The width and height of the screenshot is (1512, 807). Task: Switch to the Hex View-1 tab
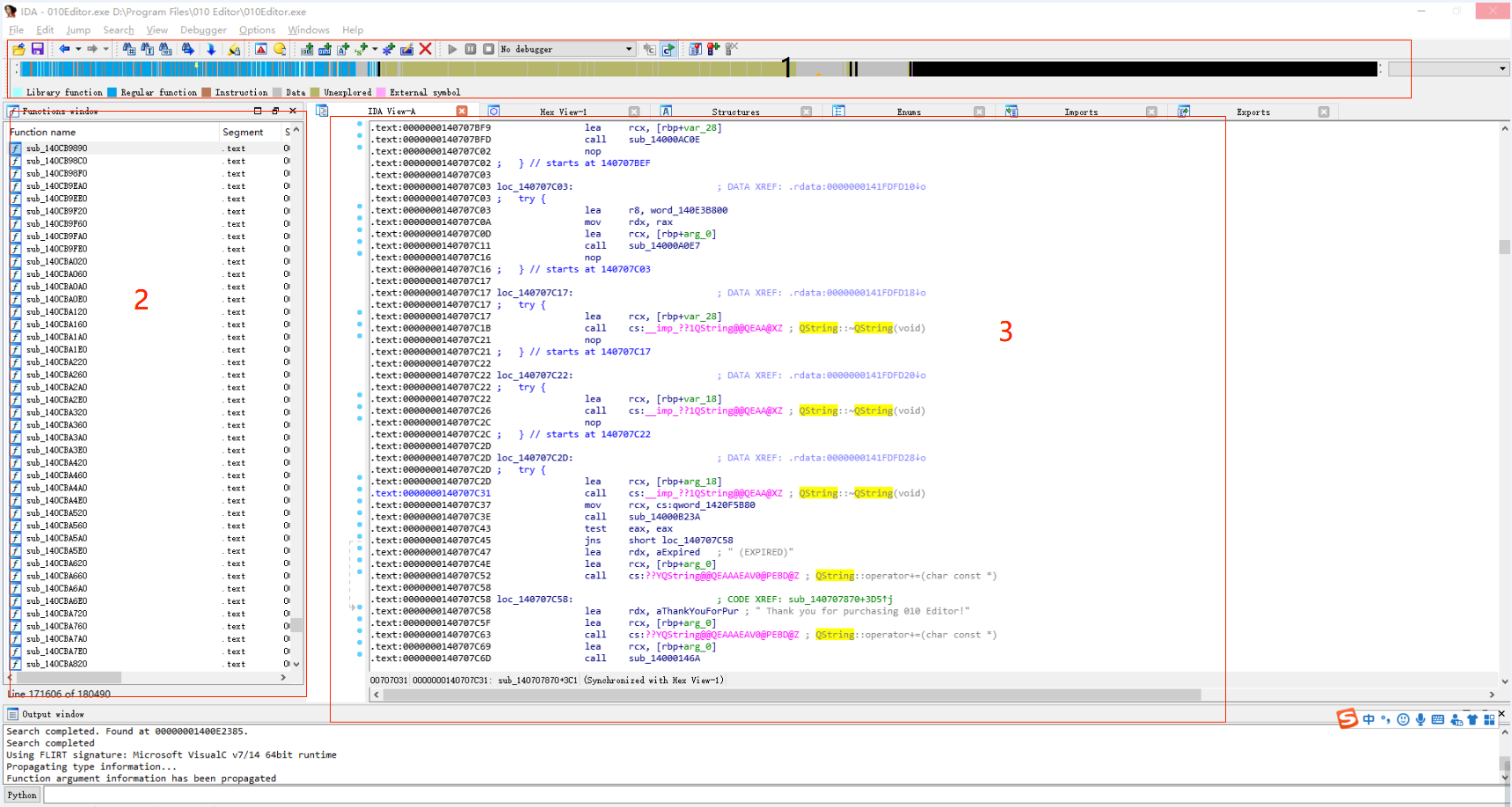(563, 112)
